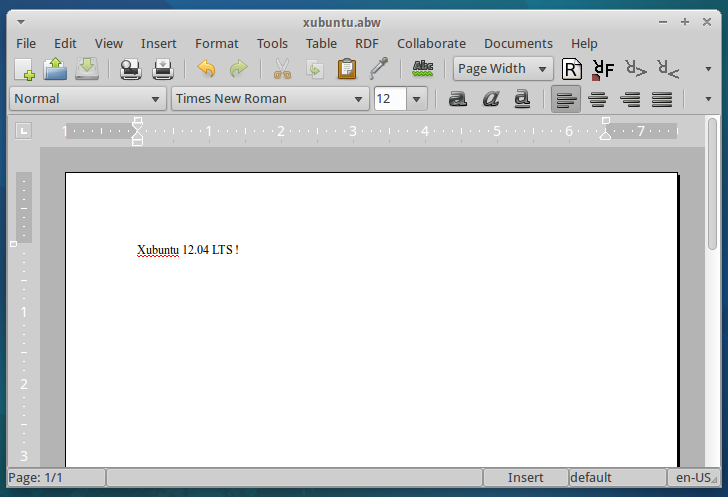Open the Table menu
This screenshot has height=497, width=728.
click(321, 44)
